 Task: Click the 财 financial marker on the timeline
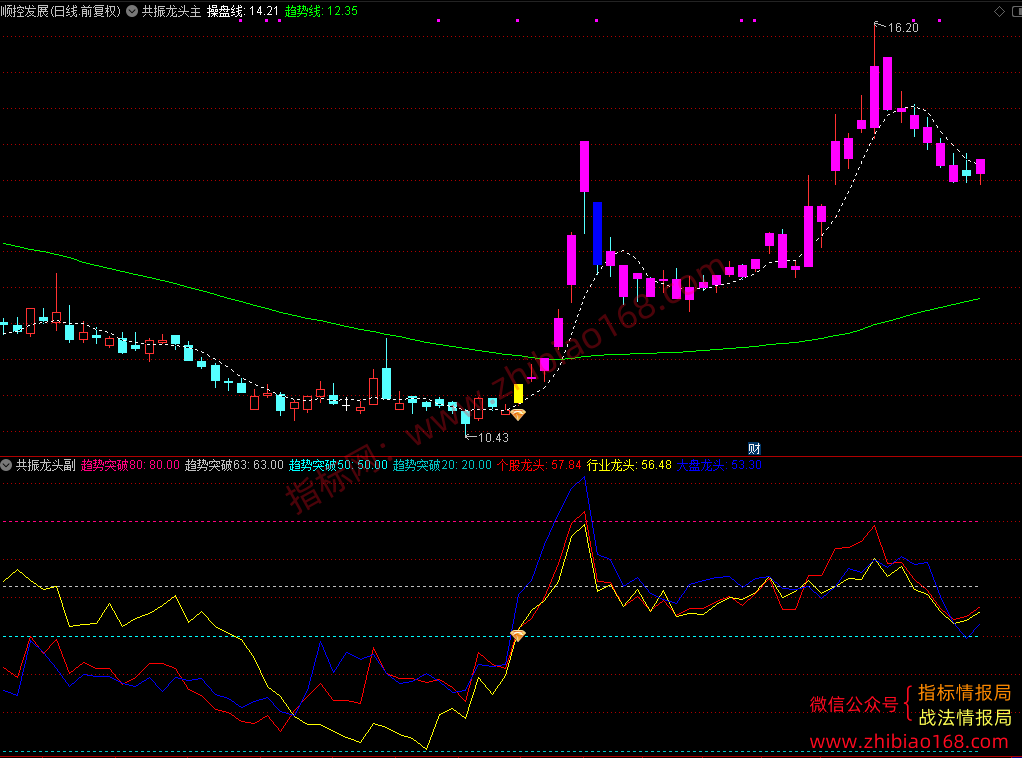[x=754, y=448]
